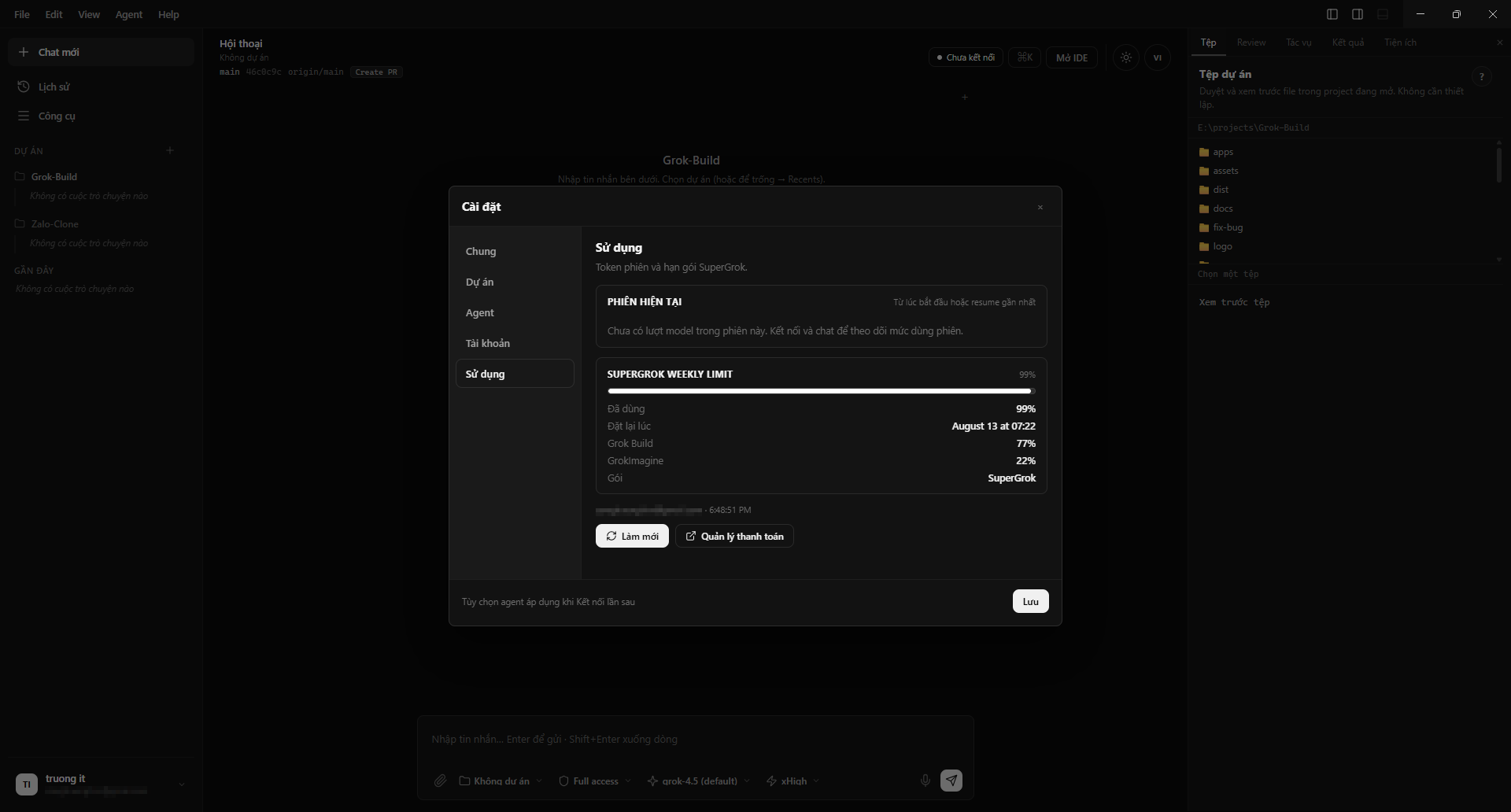Click Quản lý thanh toán button
The image size is (1511, 812).
point(734,536)
